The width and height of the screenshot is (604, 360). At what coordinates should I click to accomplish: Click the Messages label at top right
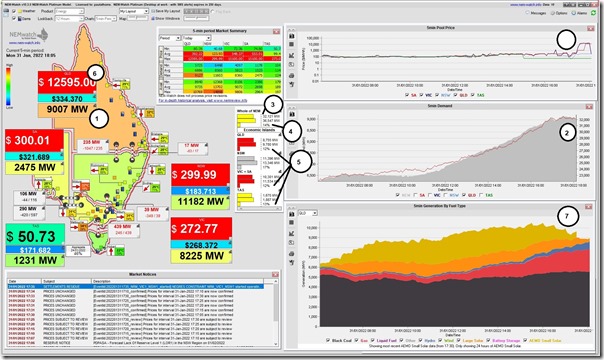[539, 13]
